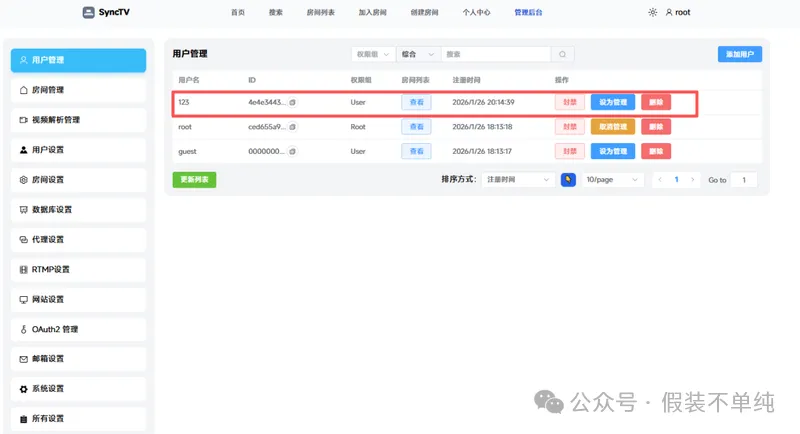Screen dimensions: 800x434
Task: Set user 123 as admin
Action: click(x=613, y=103)
